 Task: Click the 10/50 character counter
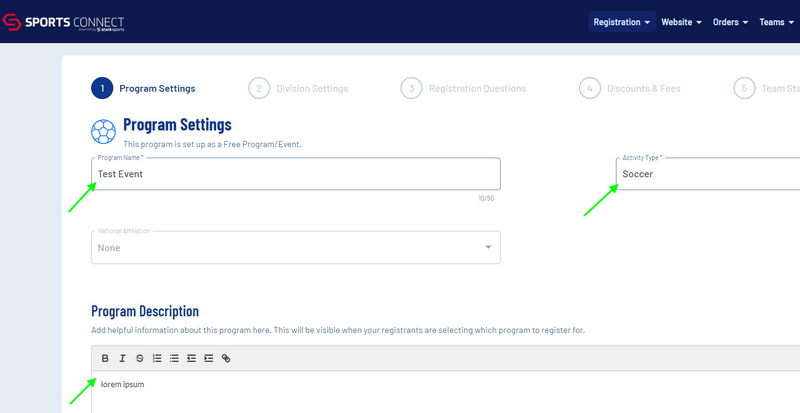tap(486, 198)
